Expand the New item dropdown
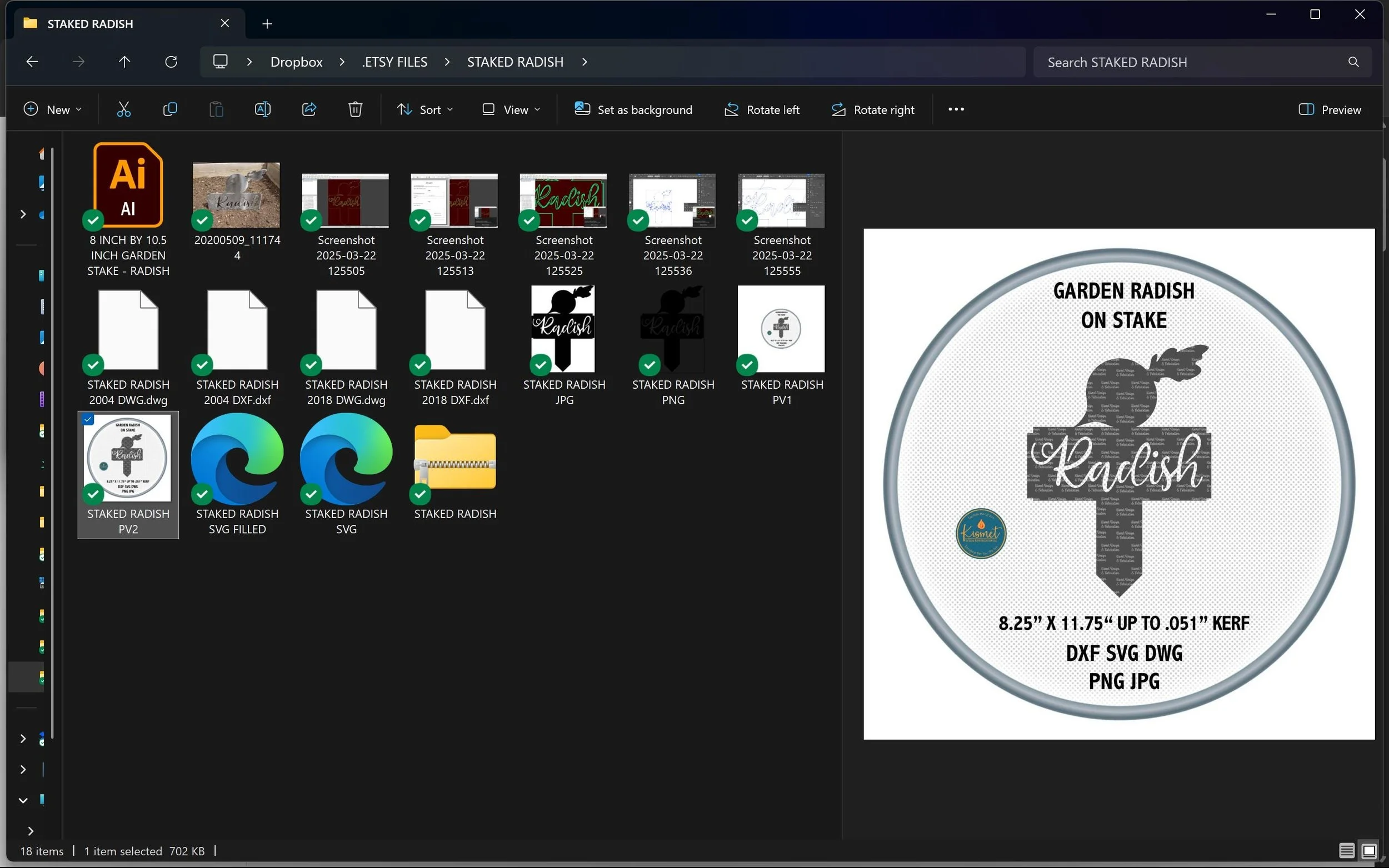This screenshot has width=1389, height=868. click(x=52, y=109)
